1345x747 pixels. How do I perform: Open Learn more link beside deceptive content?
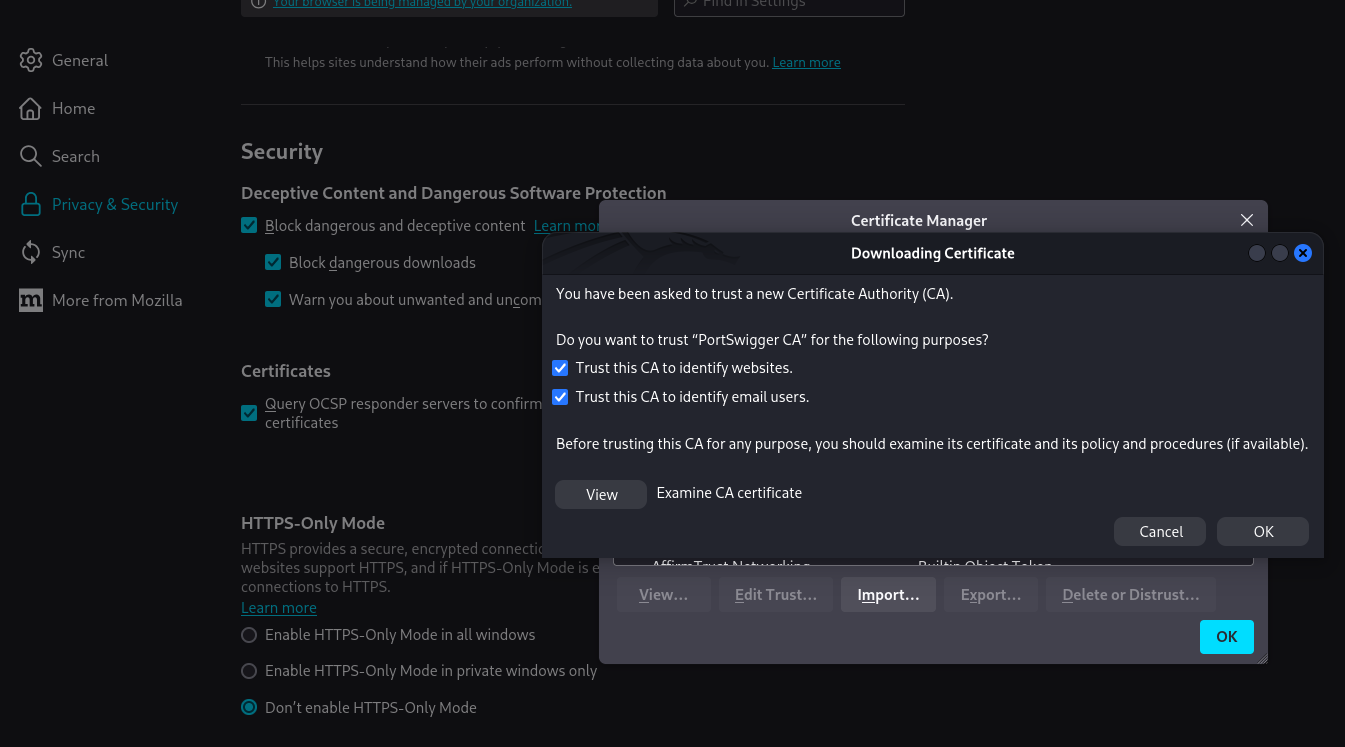coord(567,226)
